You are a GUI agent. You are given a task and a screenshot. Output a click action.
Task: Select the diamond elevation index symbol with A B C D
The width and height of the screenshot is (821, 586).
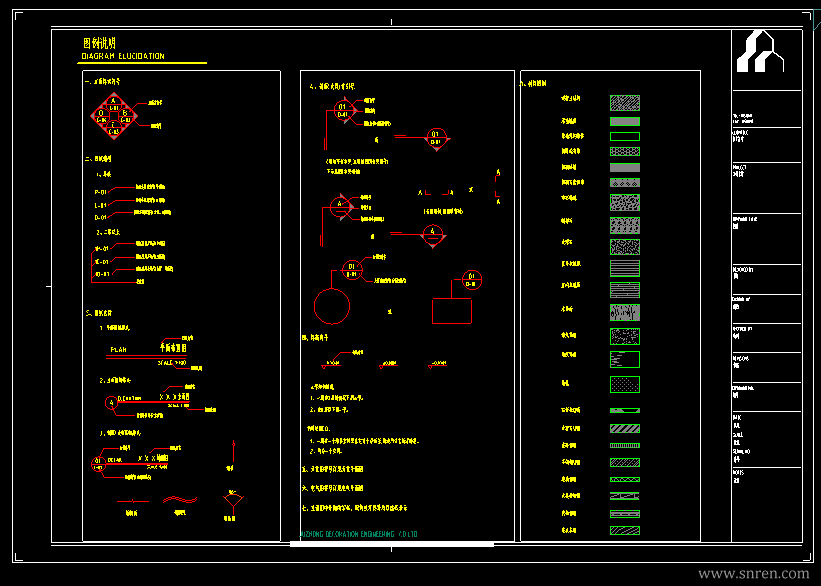pos(114,116)
